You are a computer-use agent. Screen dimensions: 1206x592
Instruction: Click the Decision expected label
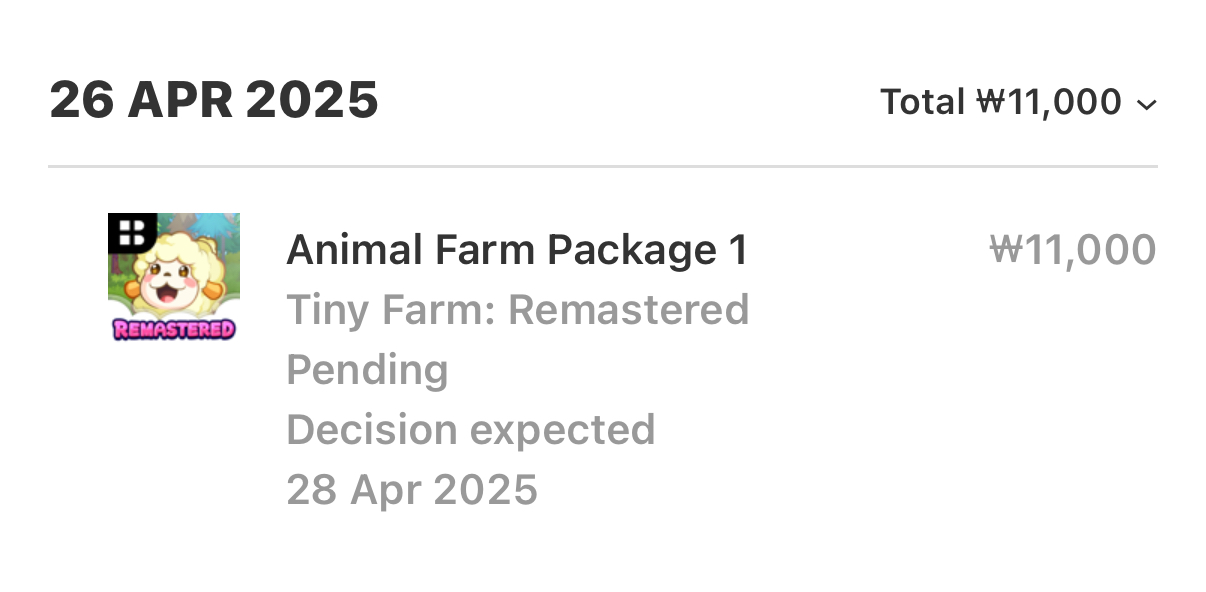470,430
